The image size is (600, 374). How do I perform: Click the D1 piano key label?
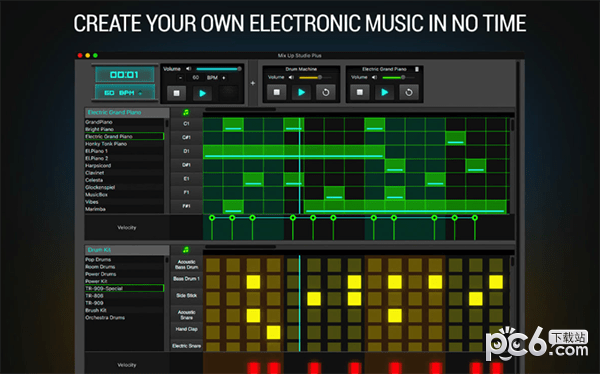[186, 151]
